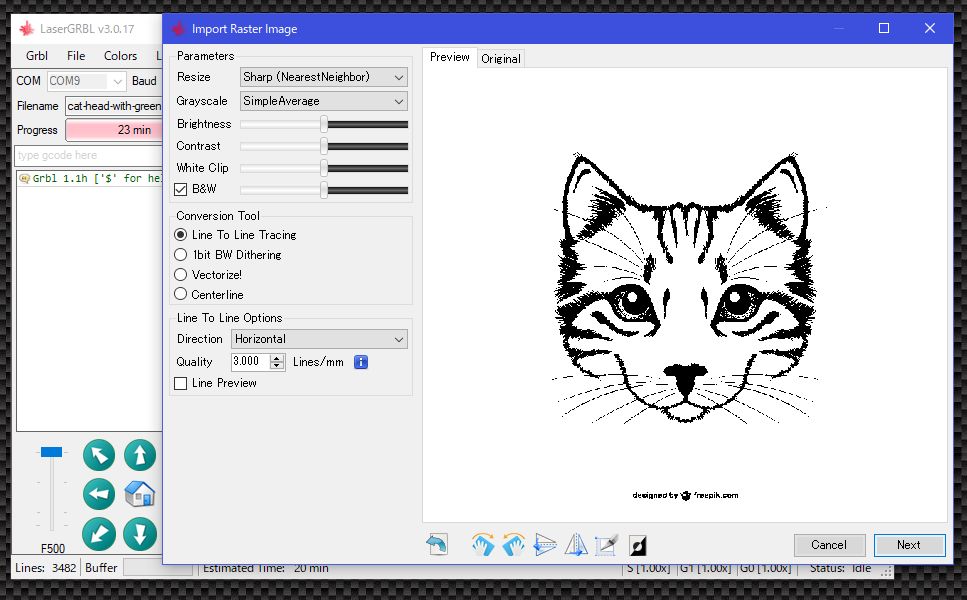Click the 'type gcode here' input field
Screen dimensions: 967x600
pos(88,155)
